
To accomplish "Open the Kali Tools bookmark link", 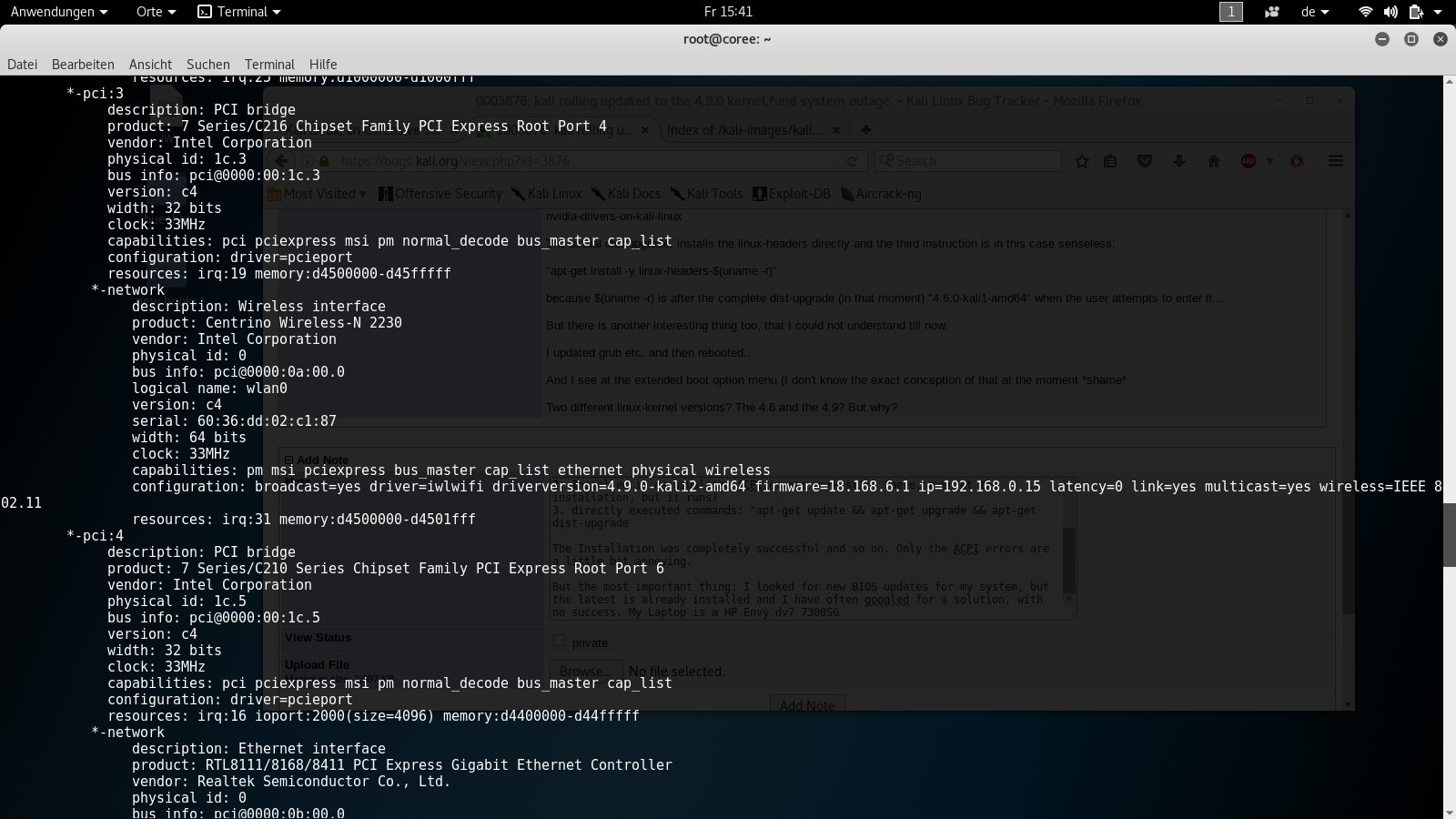I will [707, 194].
